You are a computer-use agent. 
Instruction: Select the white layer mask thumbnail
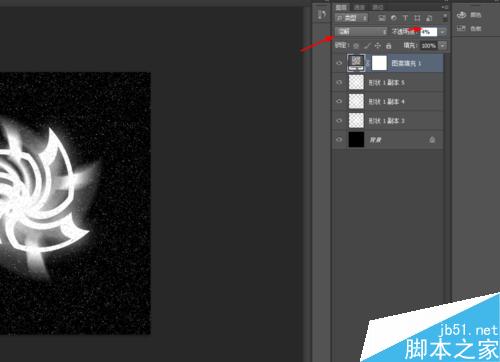click(x=379, y=63)
